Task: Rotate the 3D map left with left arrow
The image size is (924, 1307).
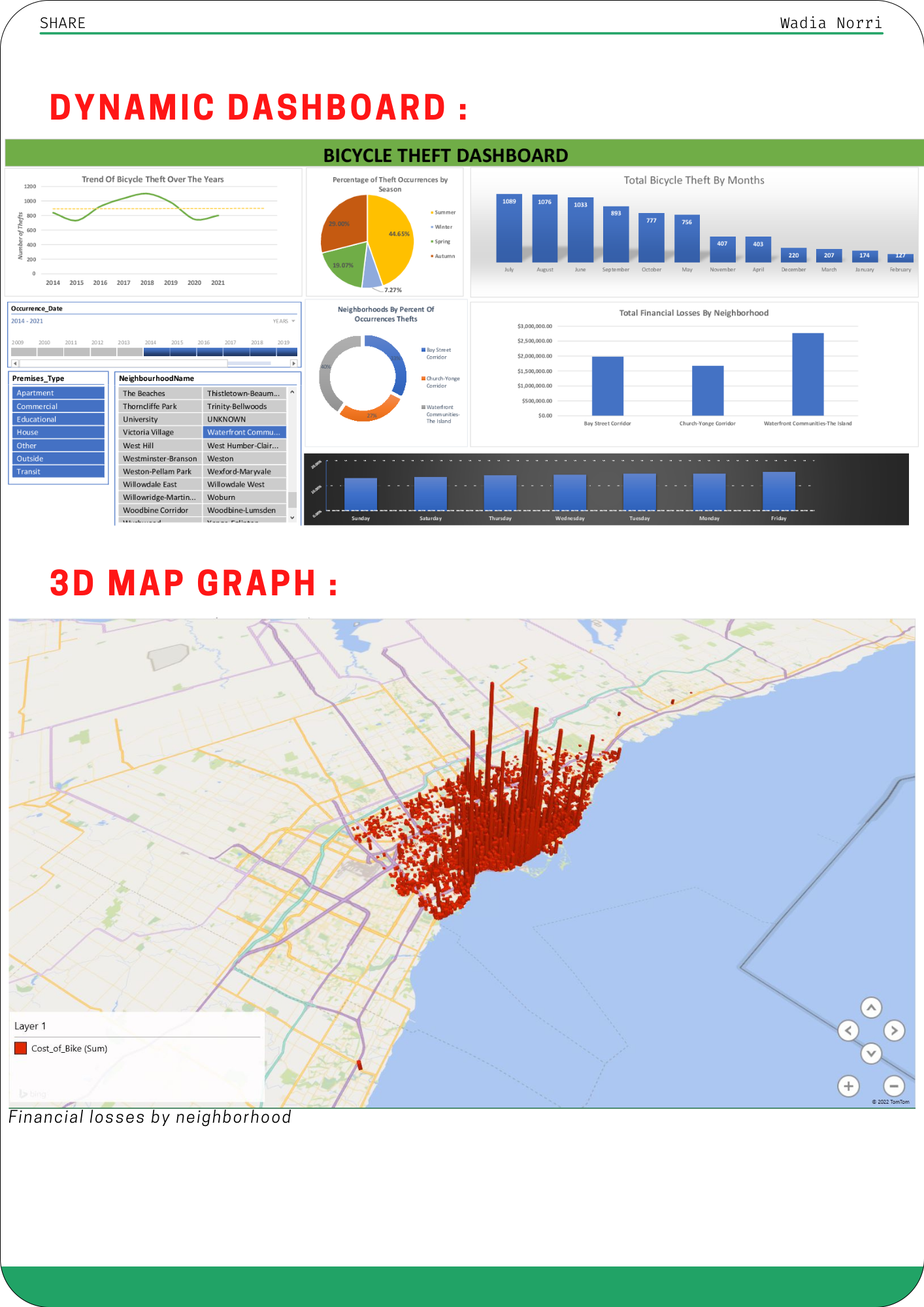Action: point(848,1031)
